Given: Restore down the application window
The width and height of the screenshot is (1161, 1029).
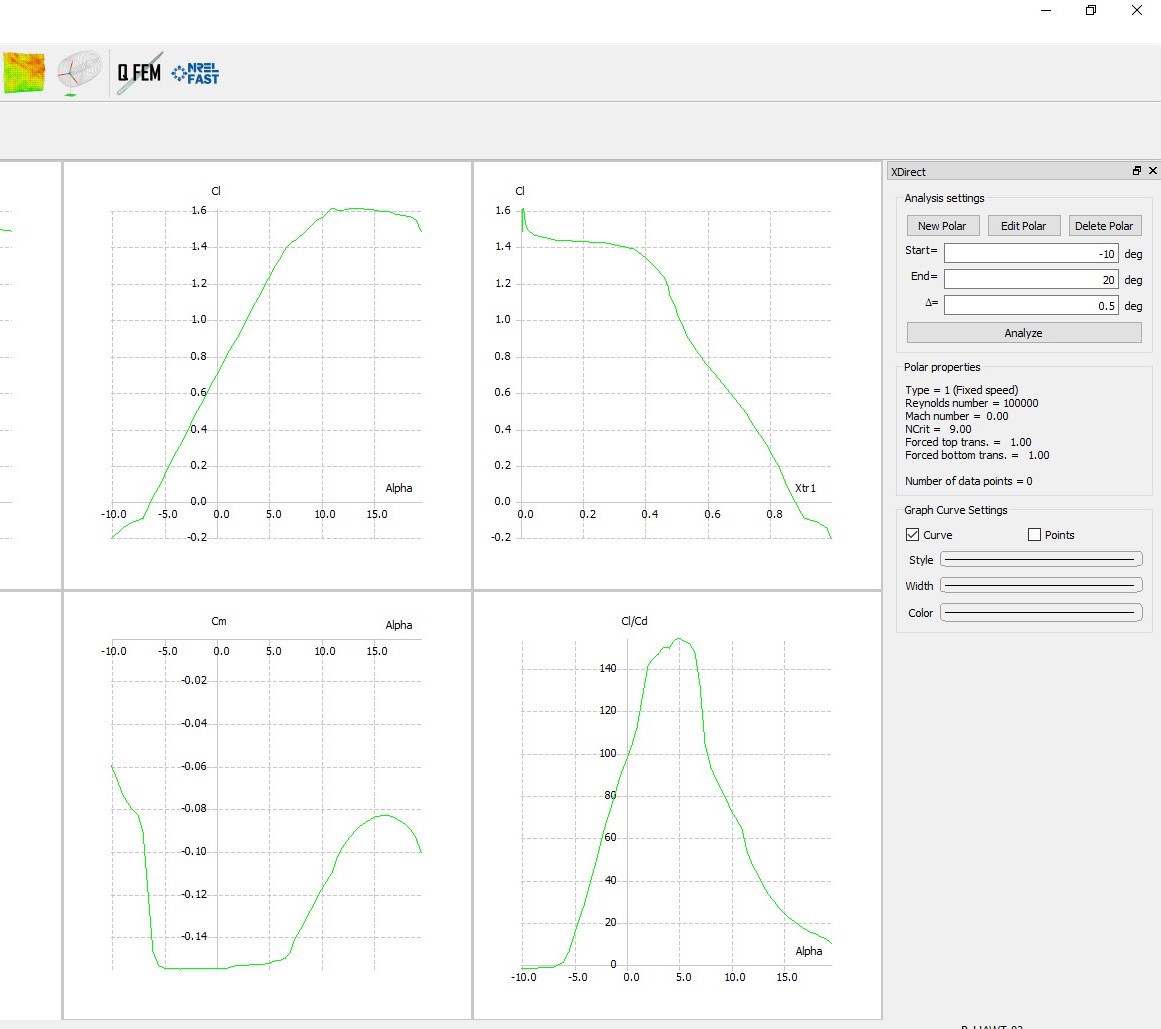Looking at the screenshot, I should pos(1091,10).
